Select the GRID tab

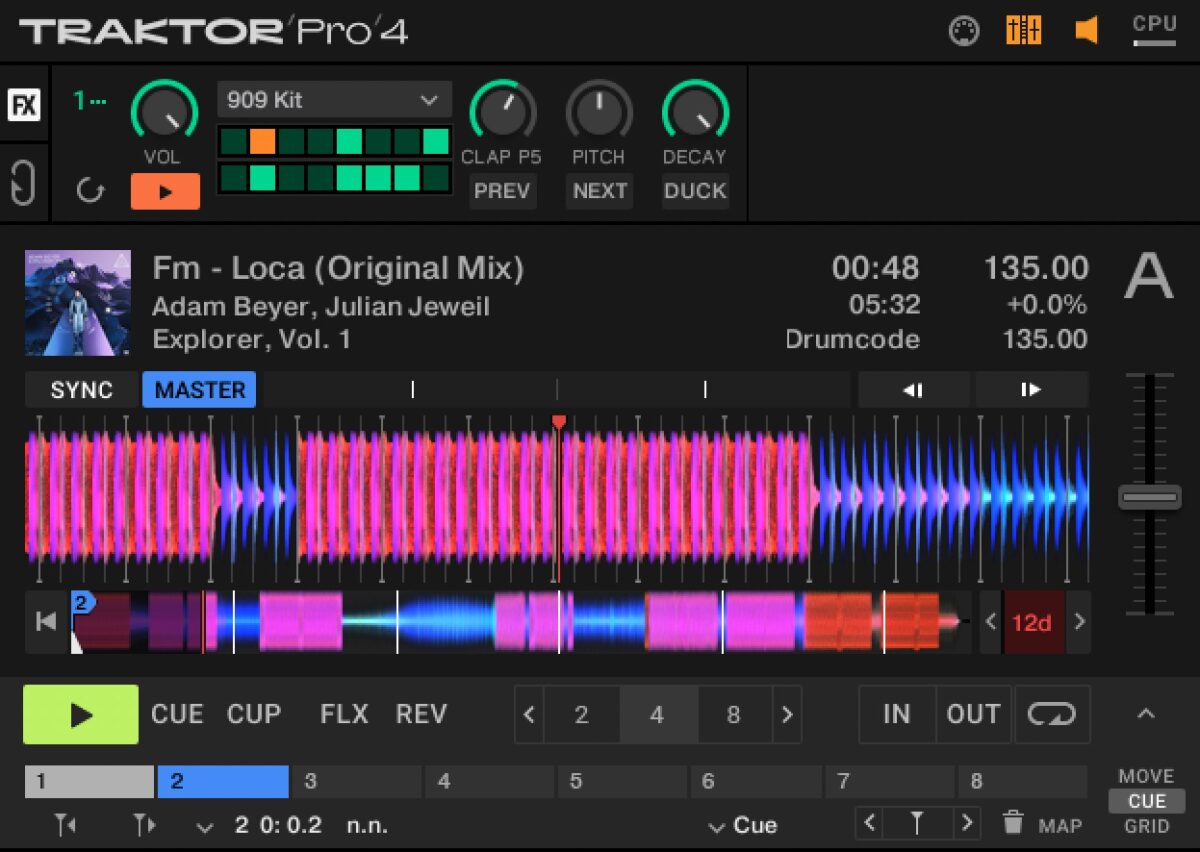point(1146,826)
